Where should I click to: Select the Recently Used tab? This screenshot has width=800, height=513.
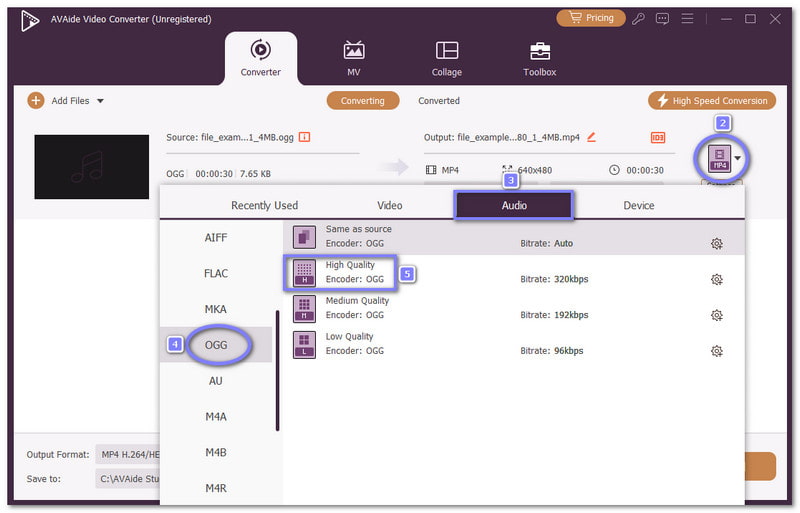click(264, 205)
